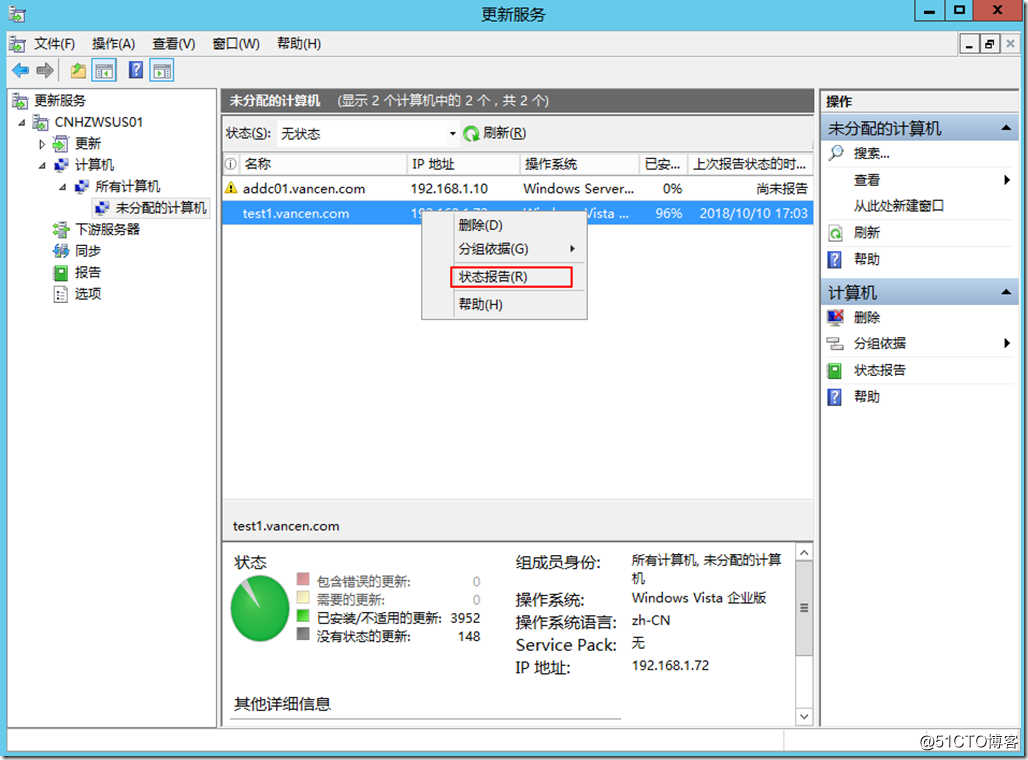Click 从此处新建窗口 in the actions pane
The height and width of the screenshot is (760, 1028).
898,206
